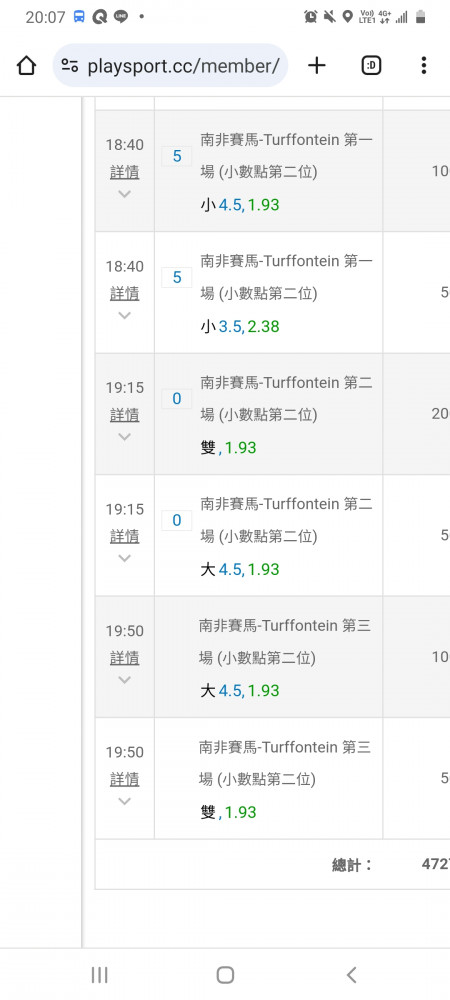This screenshot has width=450, height=1000.
Task: Click the playsport.cc/member/ address field
Action: (170, 65)
